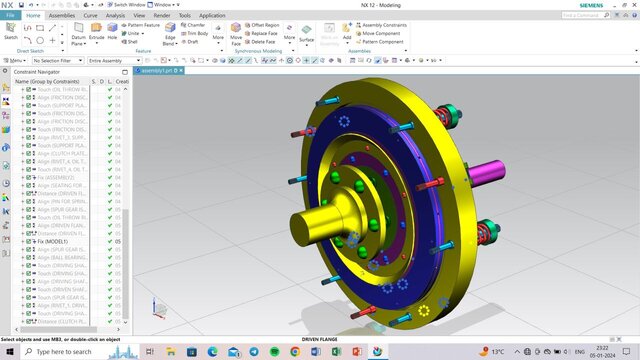The height and width of the screenshot is (360, 640).
Task: Switch to the Render ribbon tab
Action: (162, 16)
